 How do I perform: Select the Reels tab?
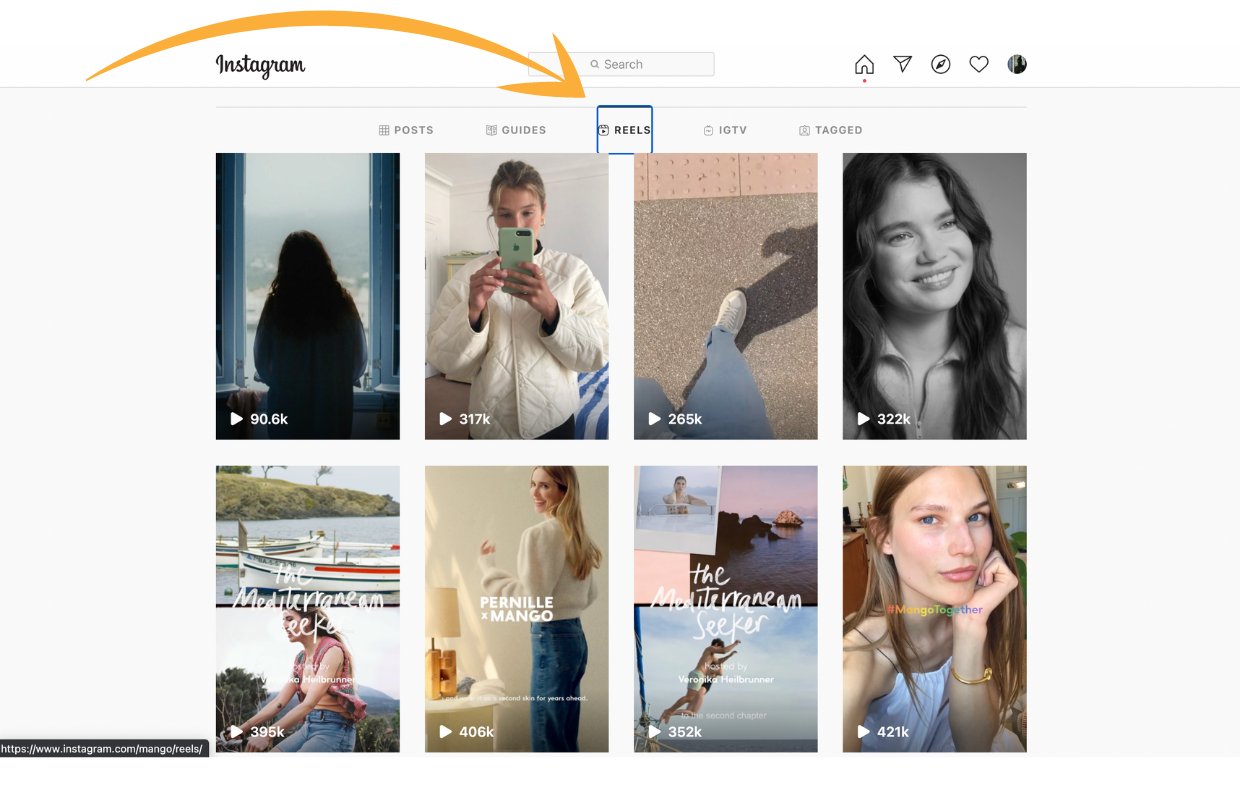pos(625,130)
